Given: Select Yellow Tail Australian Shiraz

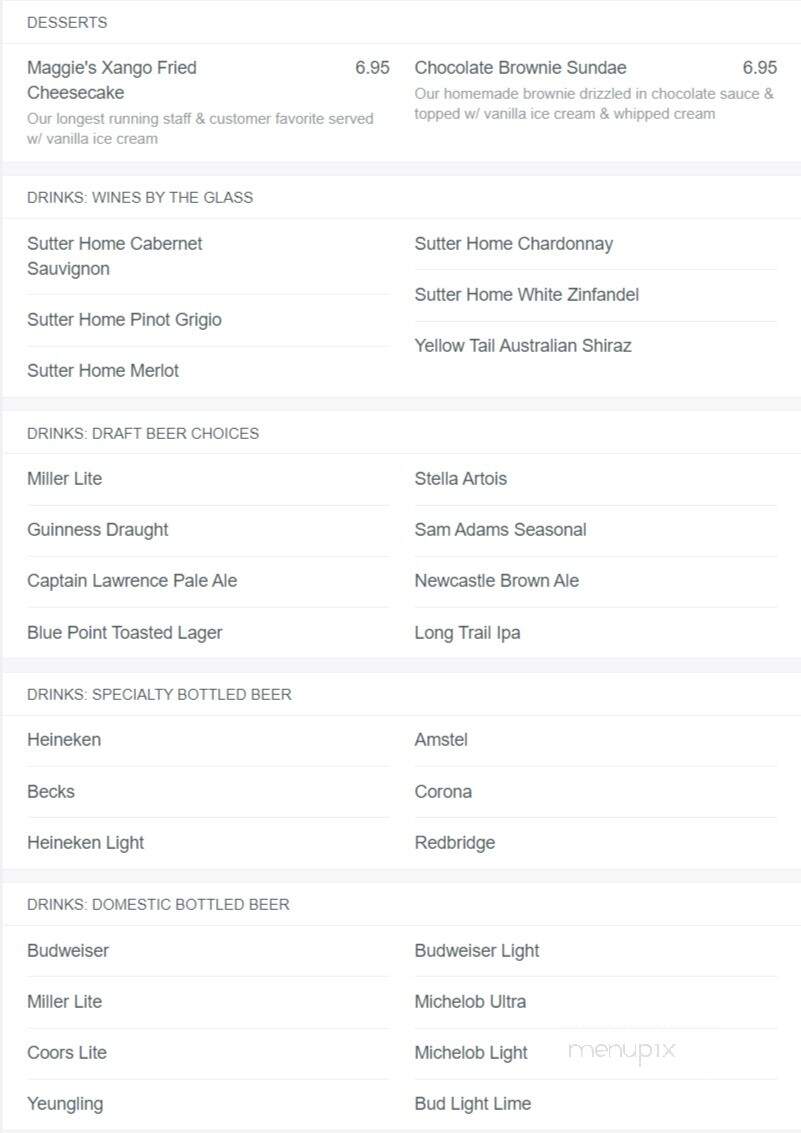Looking at the screenshot, I should pos(523,345).
